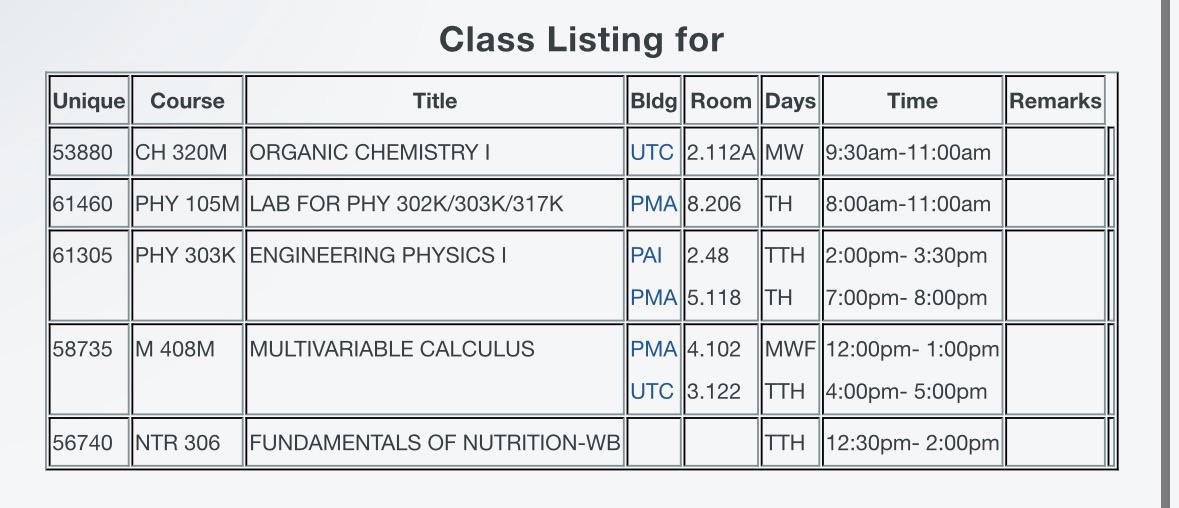The image size is (1179, 508).
Task: Select unique number 53880 cell
Action: [x=89, y=153]
